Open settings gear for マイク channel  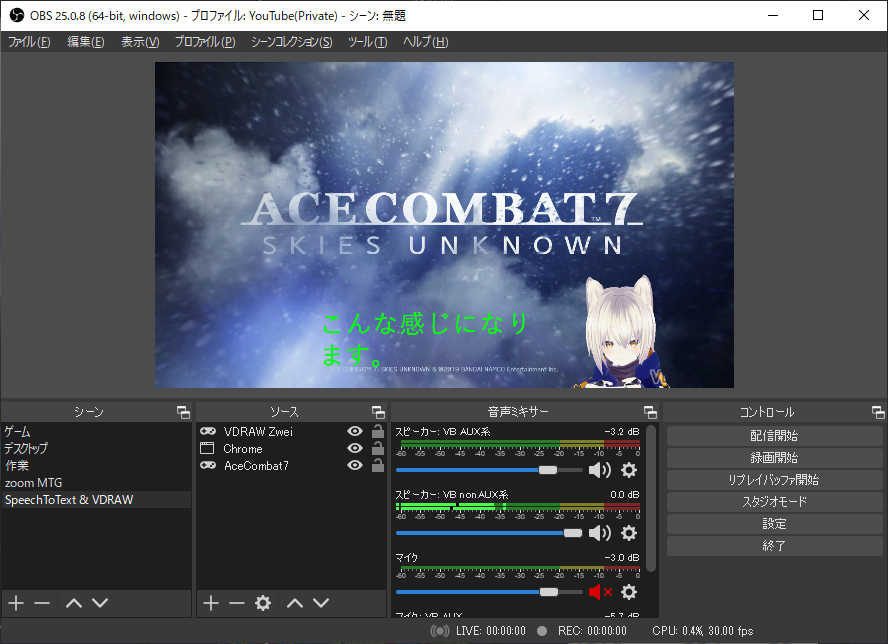pos(629,592)
